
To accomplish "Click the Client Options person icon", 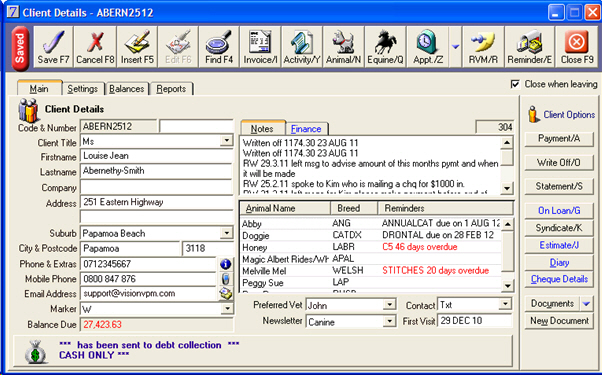I will (x=533, y=114).
